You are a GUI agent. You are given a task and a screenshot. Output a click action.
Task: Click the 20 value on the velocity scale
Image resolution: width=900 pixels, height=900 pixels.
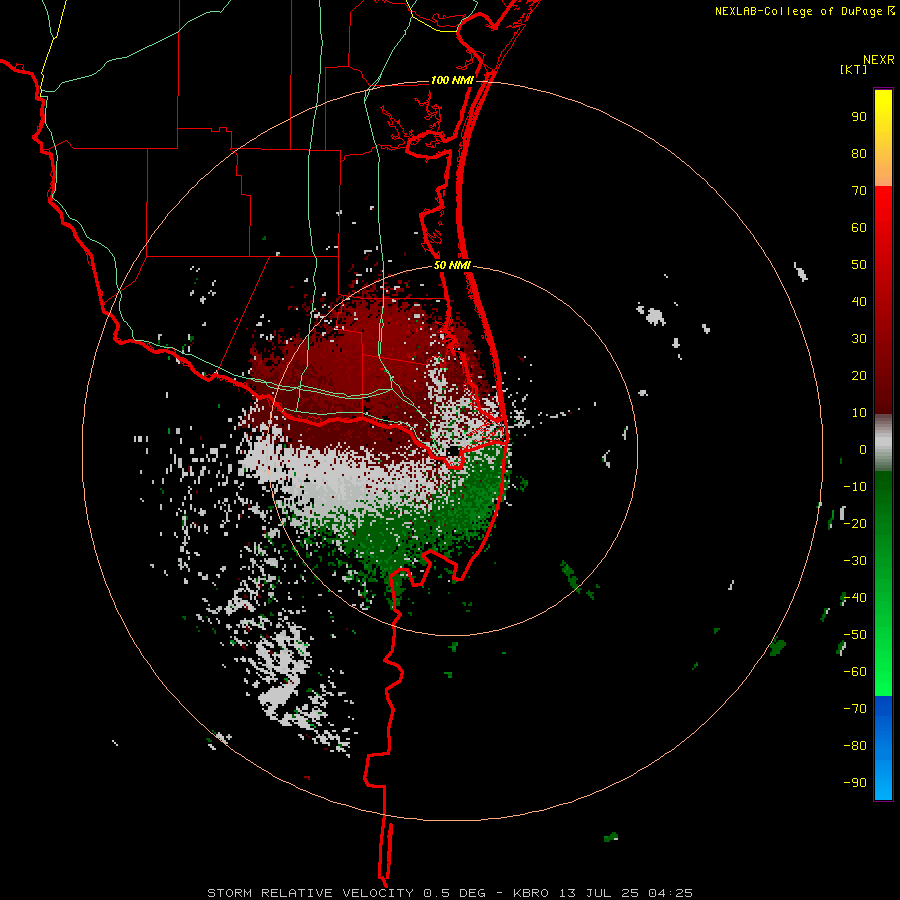[x=859, y=376]
